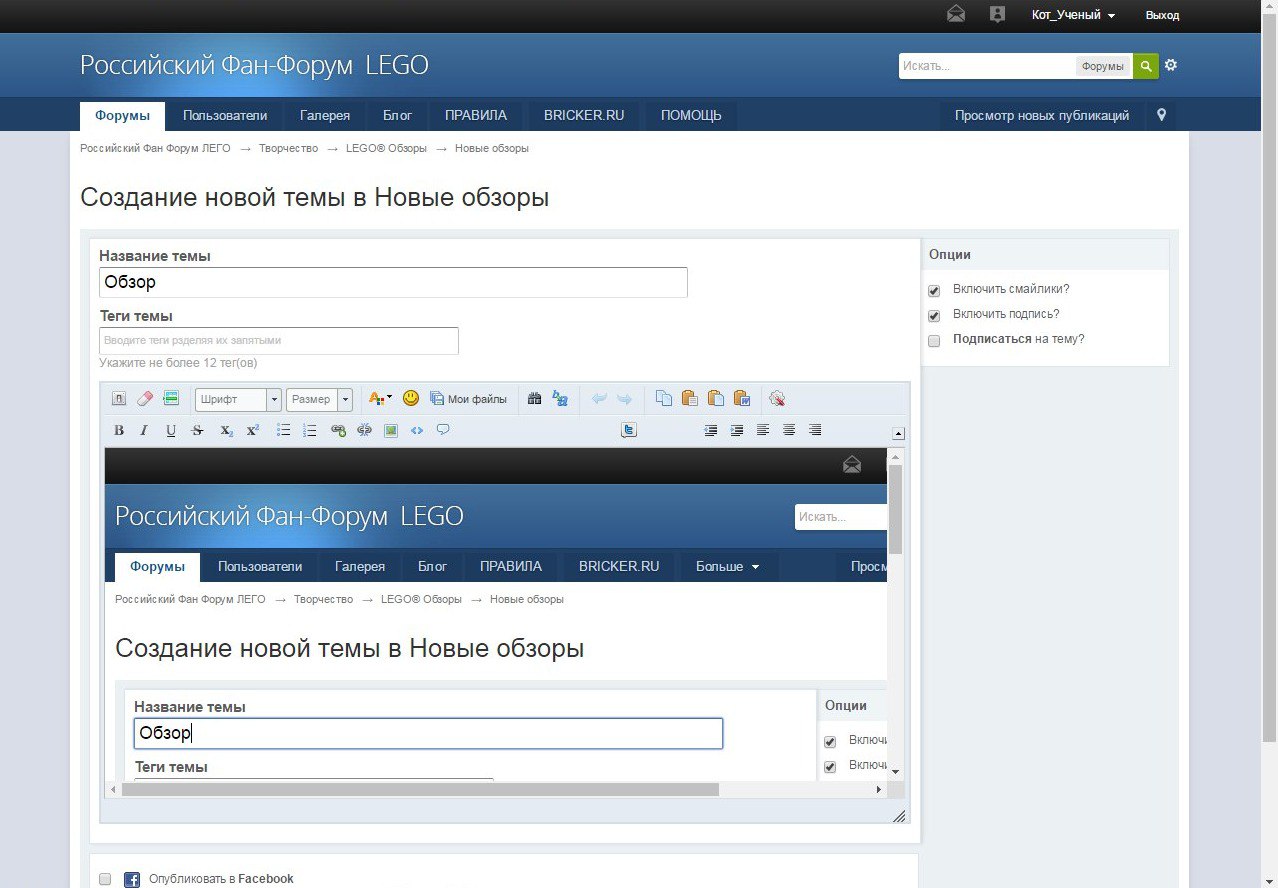Click the 'Название темы' field containing Обзор
The image size is (1278, 888).
[x=393, y=282]
